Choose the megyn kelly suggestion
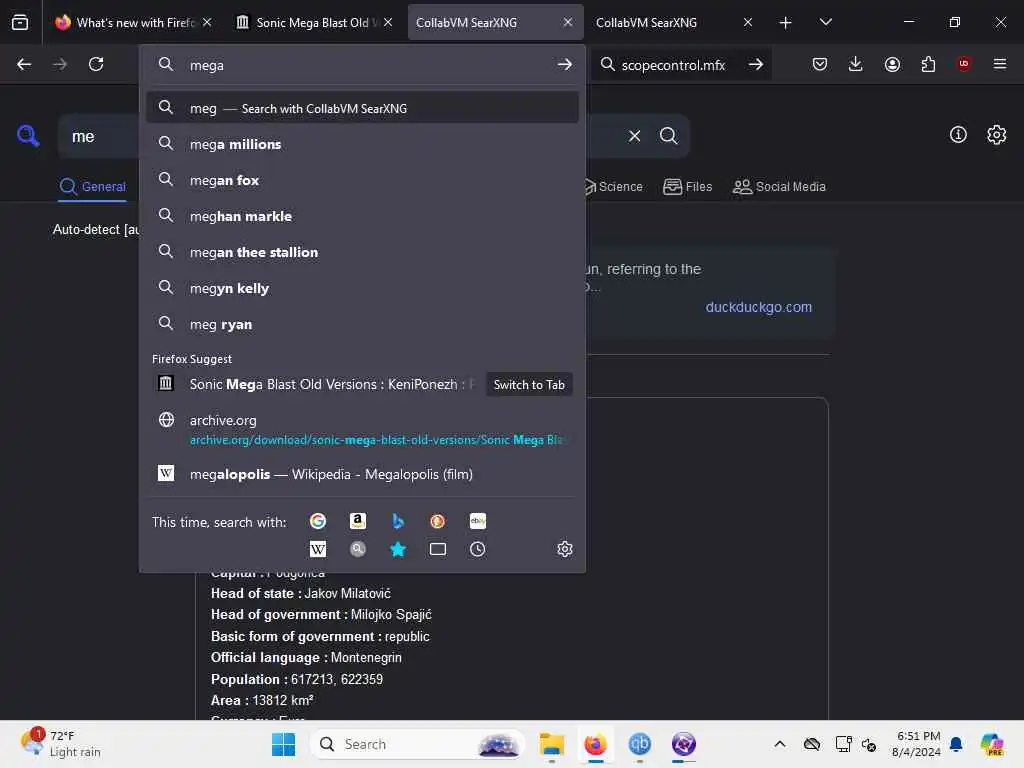Viewport: 1024px width, 768px height. [362, 287]
